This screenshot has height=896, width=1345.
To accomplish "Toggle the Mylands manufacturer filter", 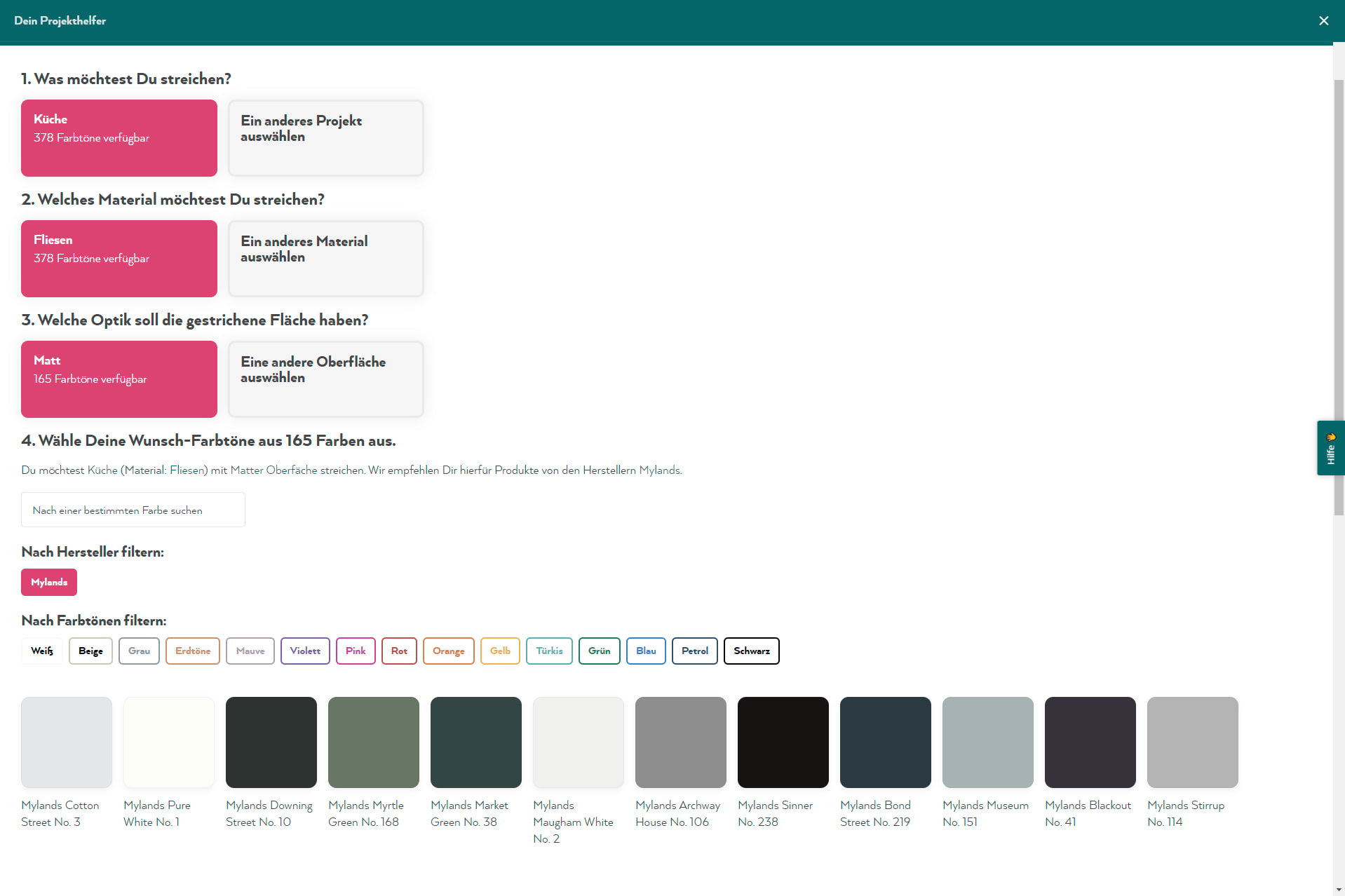I will point(49,582).
